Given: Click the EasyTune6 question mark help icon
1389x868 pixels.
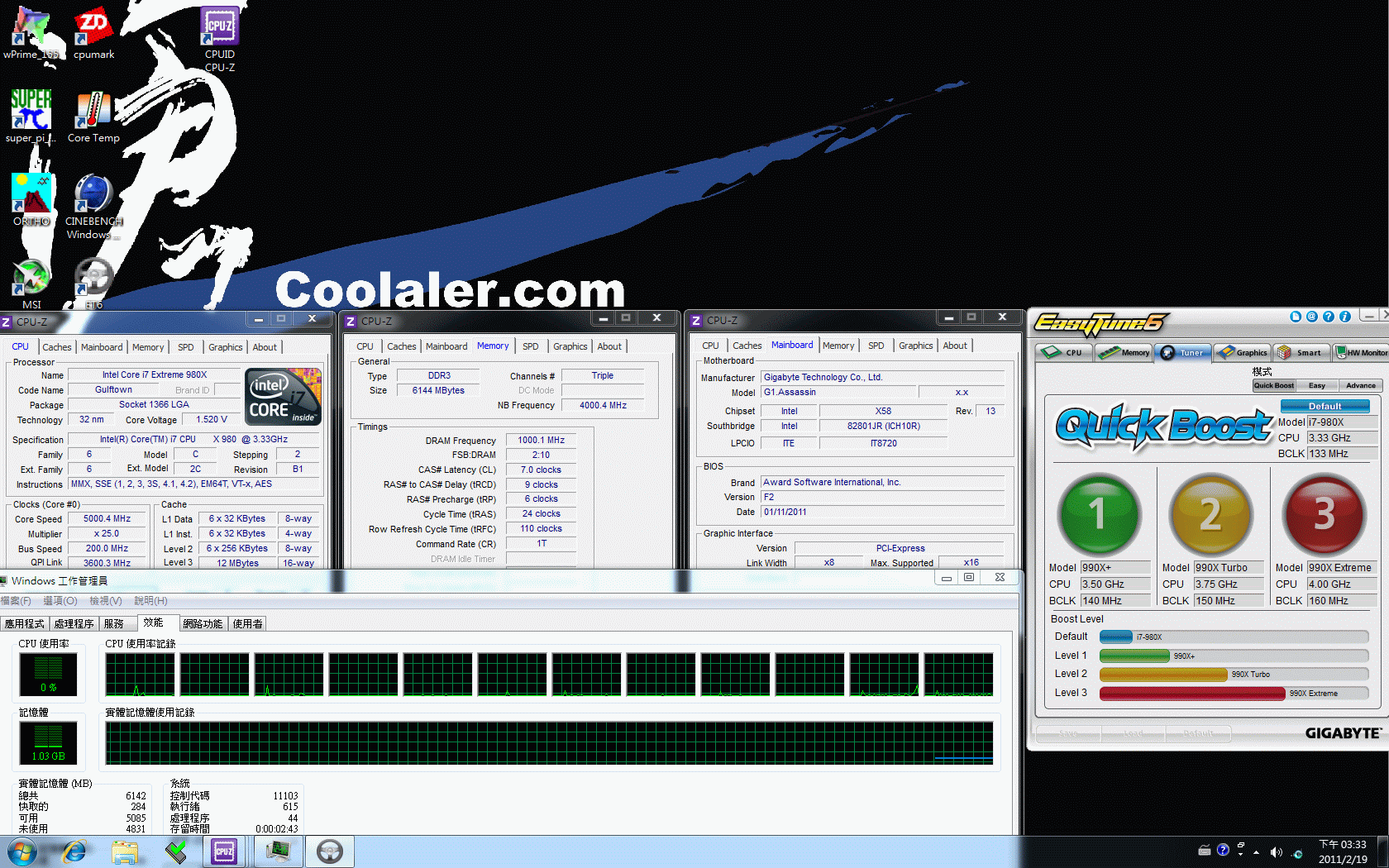Looking at the screenshot, I should (x=1329, y=317).
